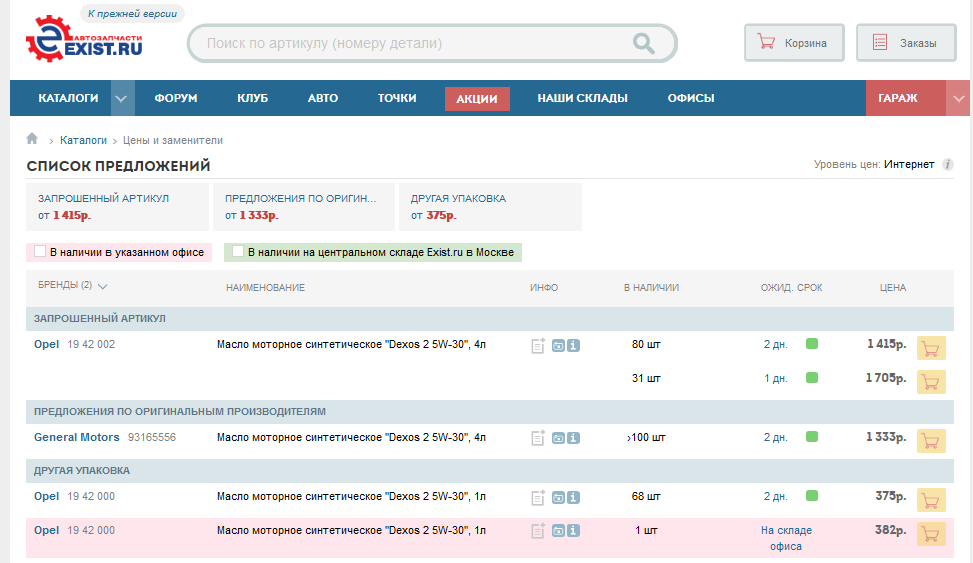Click the Цена column header

click(893, 287)
